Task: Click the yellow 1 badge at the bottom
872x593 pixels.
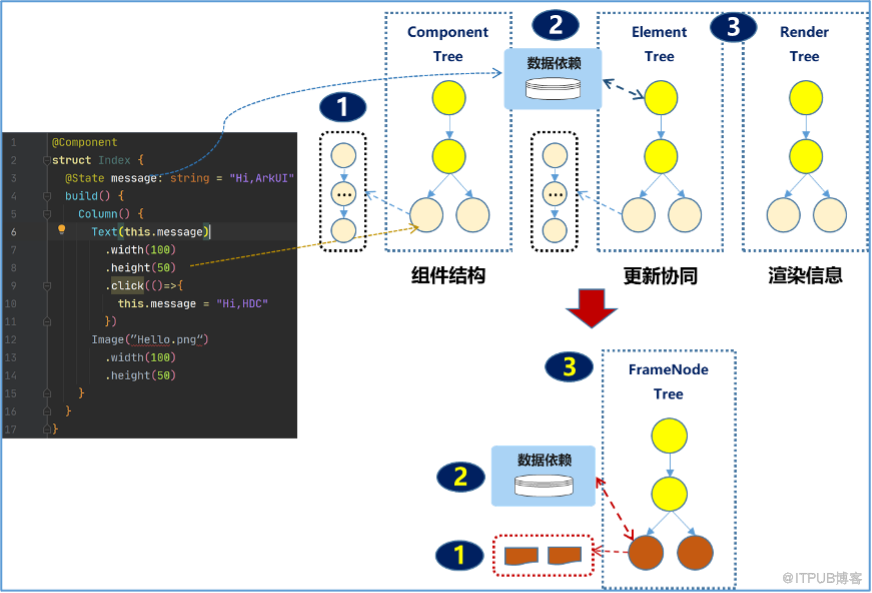Action: [x=459, y=555]
